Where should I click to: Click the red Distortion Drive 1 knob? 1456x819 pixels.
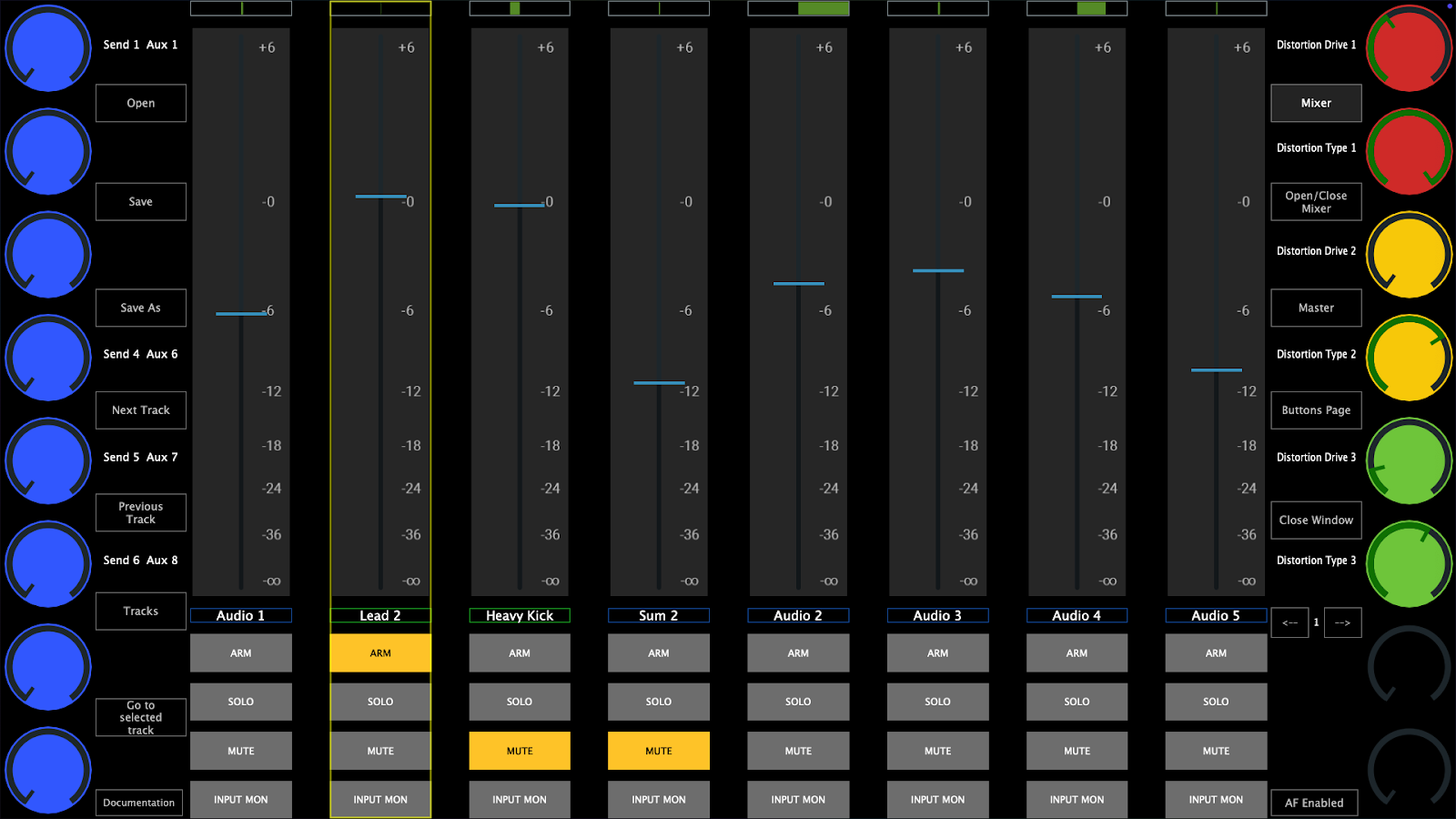click(1409, 49)
